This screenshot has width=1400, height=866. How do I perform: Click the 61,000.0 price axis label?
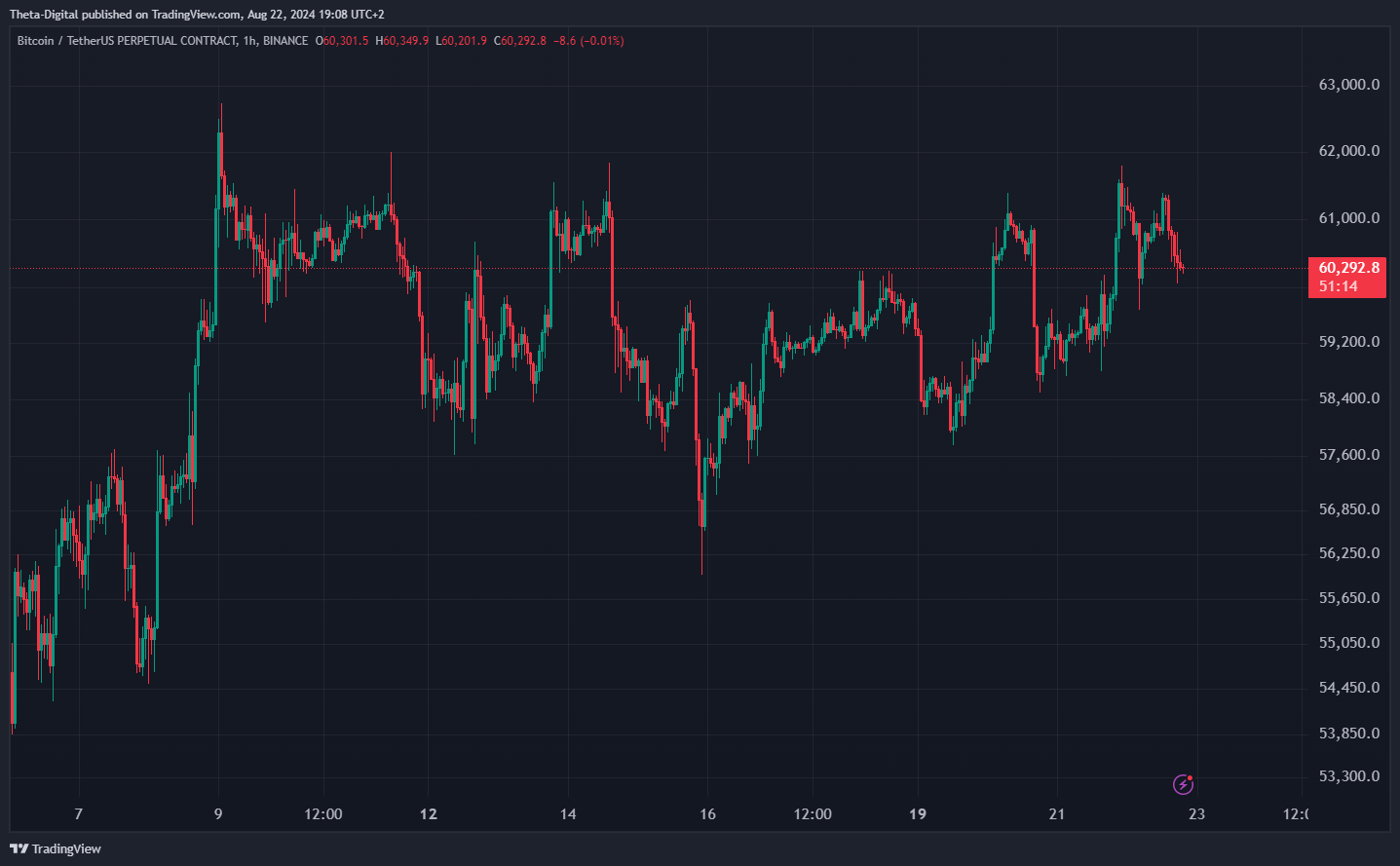tap(1349, 218)
